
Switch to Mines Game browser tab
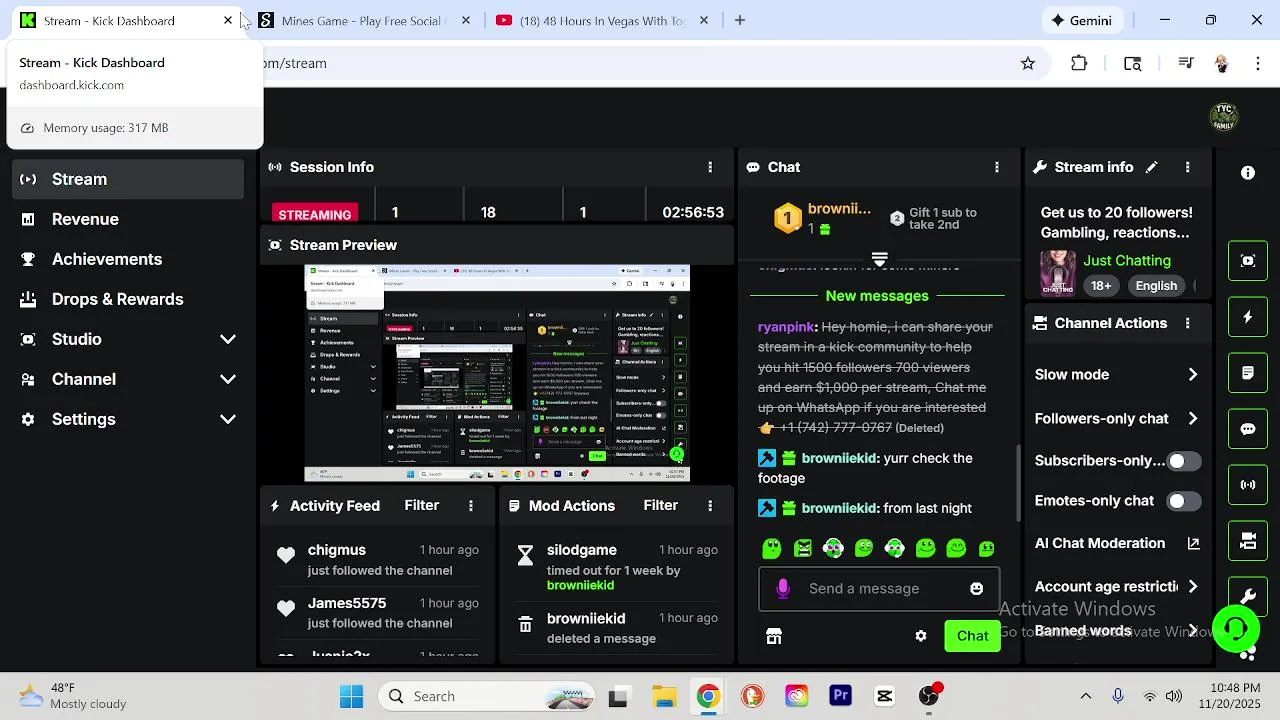pyautogui.click(x=364, y=20)
